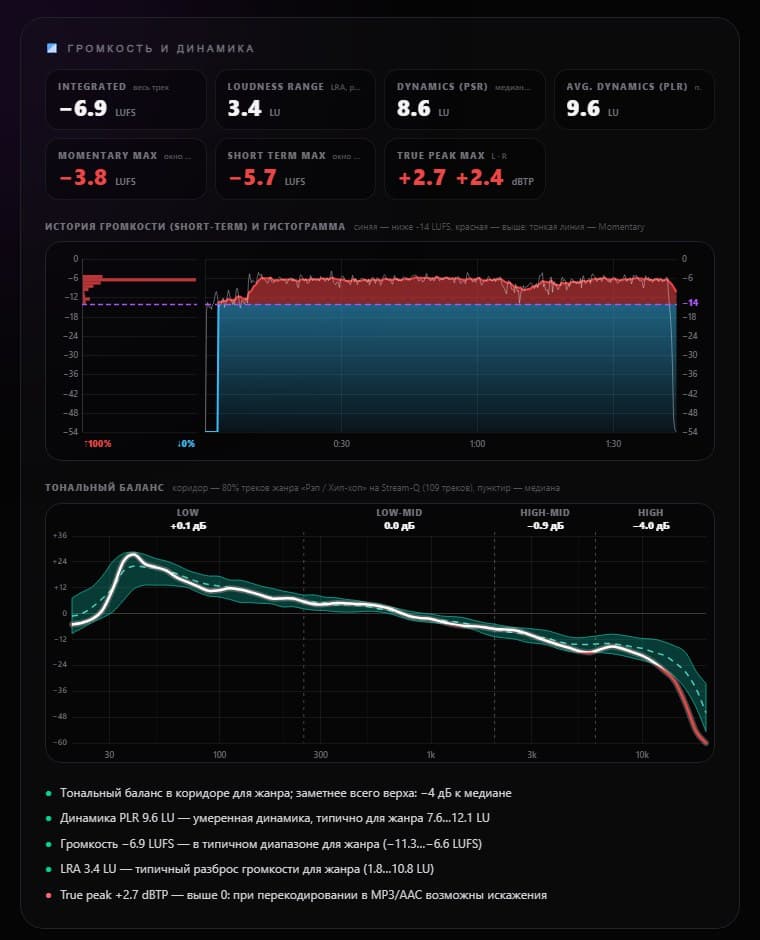This screenshot has width=760, height=940.
Task: Click the 100 Hz frequency axis label
Action: (x=220, y=755)
